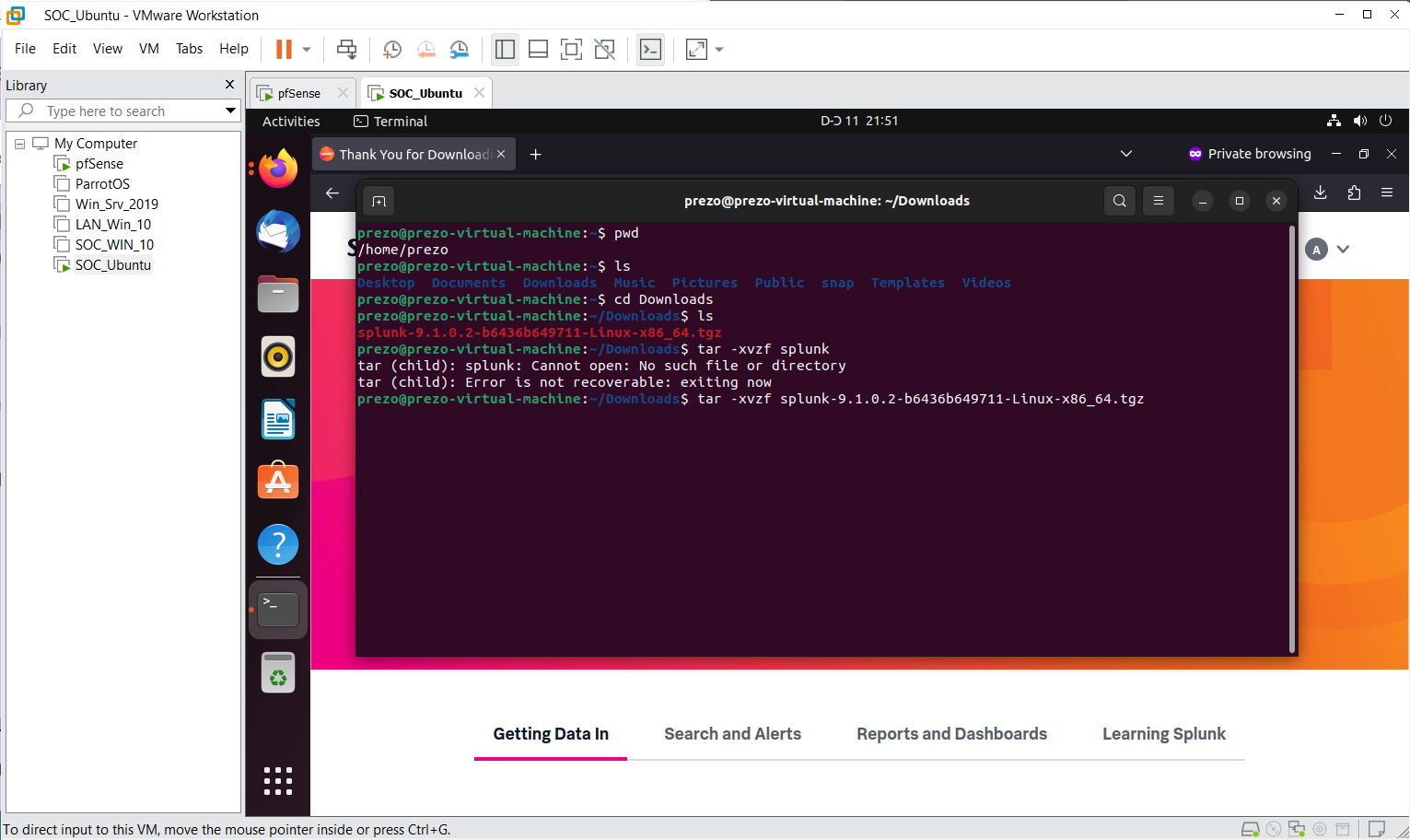Open the Terminal app menu in the top bar
The image size is (1410, 840).
tap(390, 121)
